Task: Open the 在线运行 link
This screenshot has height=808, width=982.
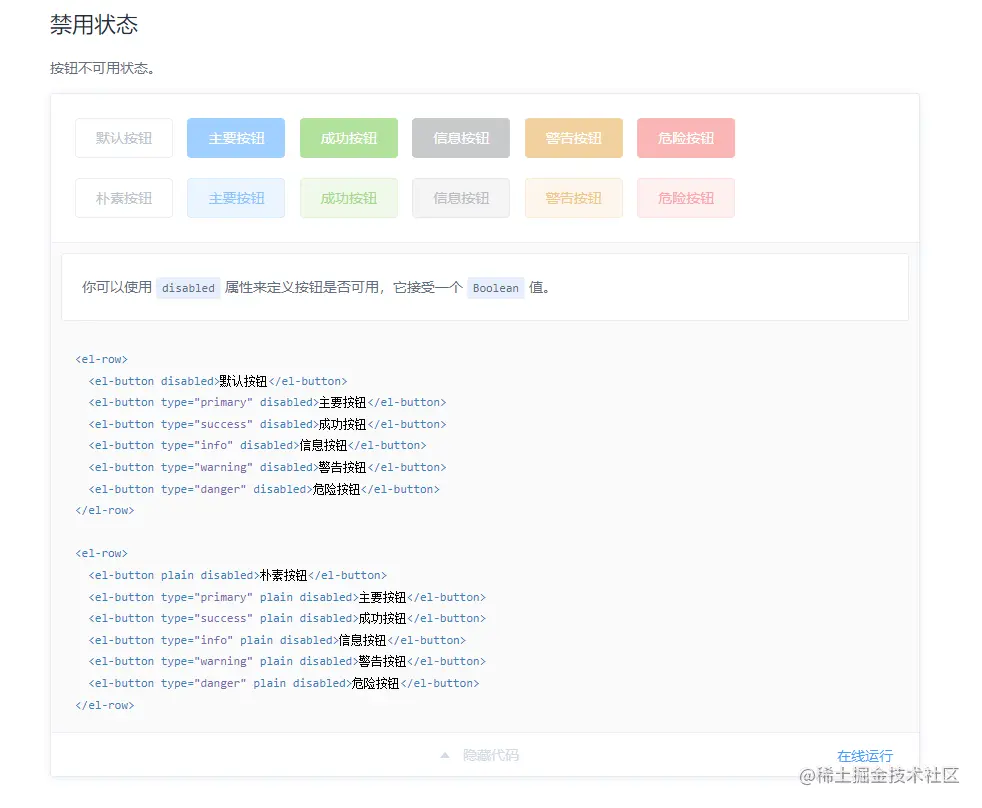Action: 865,756
